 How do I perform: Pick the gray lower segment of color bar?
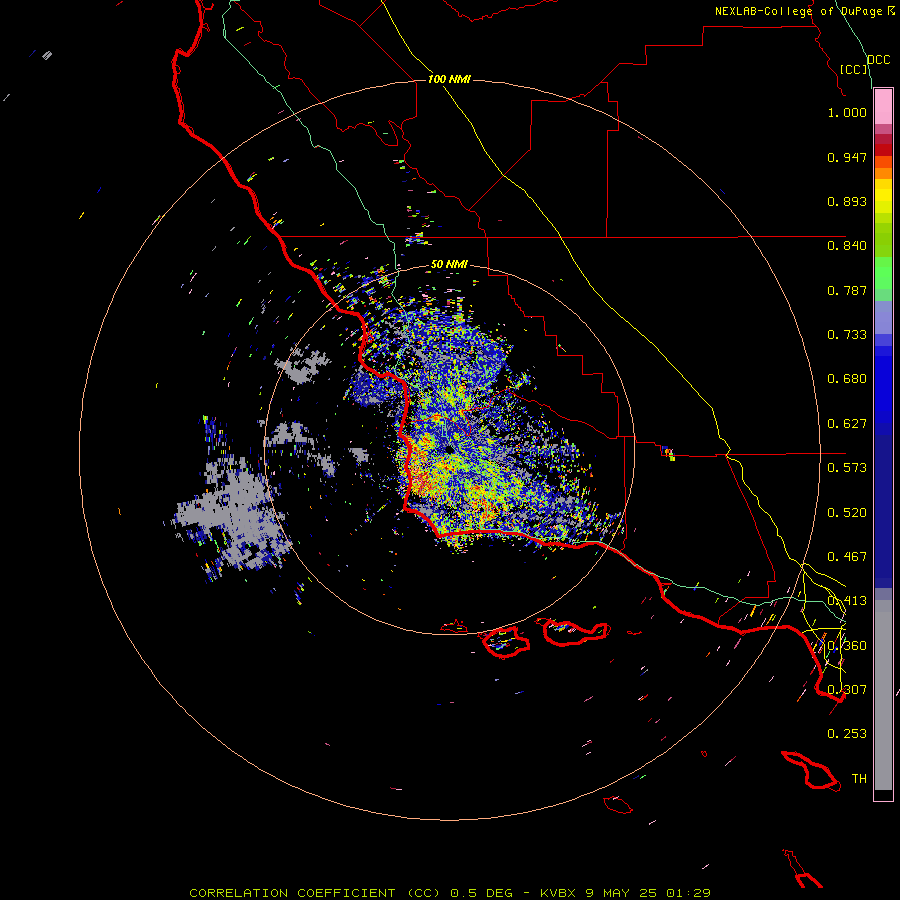883,695
